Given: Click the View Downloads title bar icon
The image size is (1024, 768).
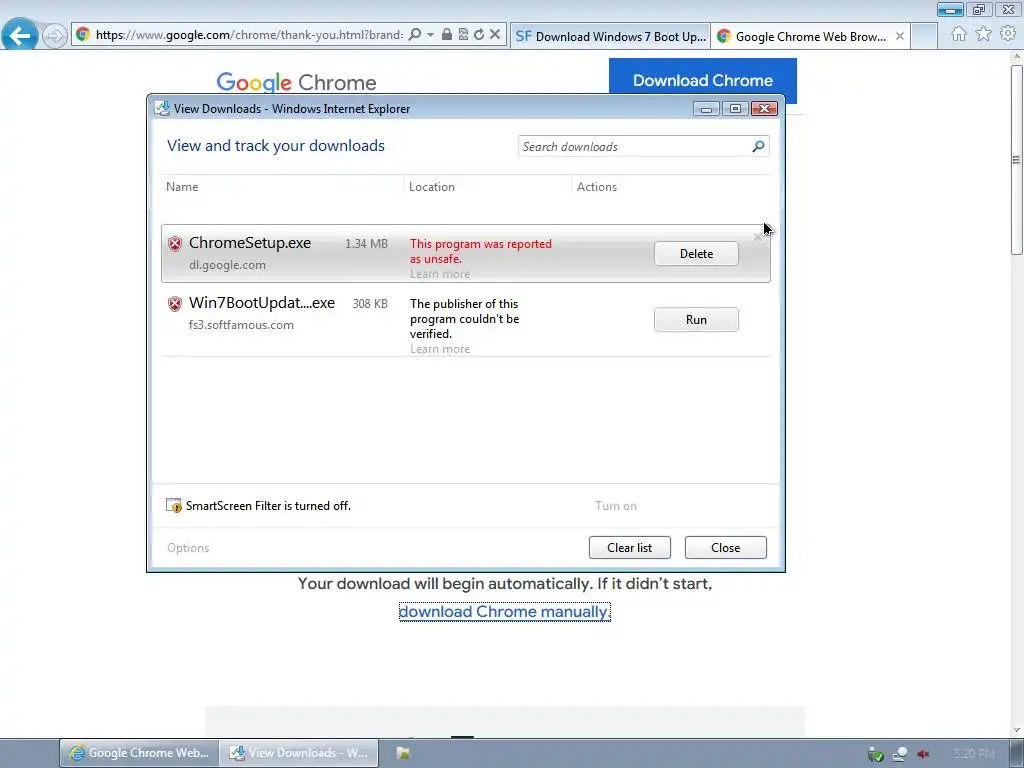Looking at the screenshot, I should coord(162,108).
